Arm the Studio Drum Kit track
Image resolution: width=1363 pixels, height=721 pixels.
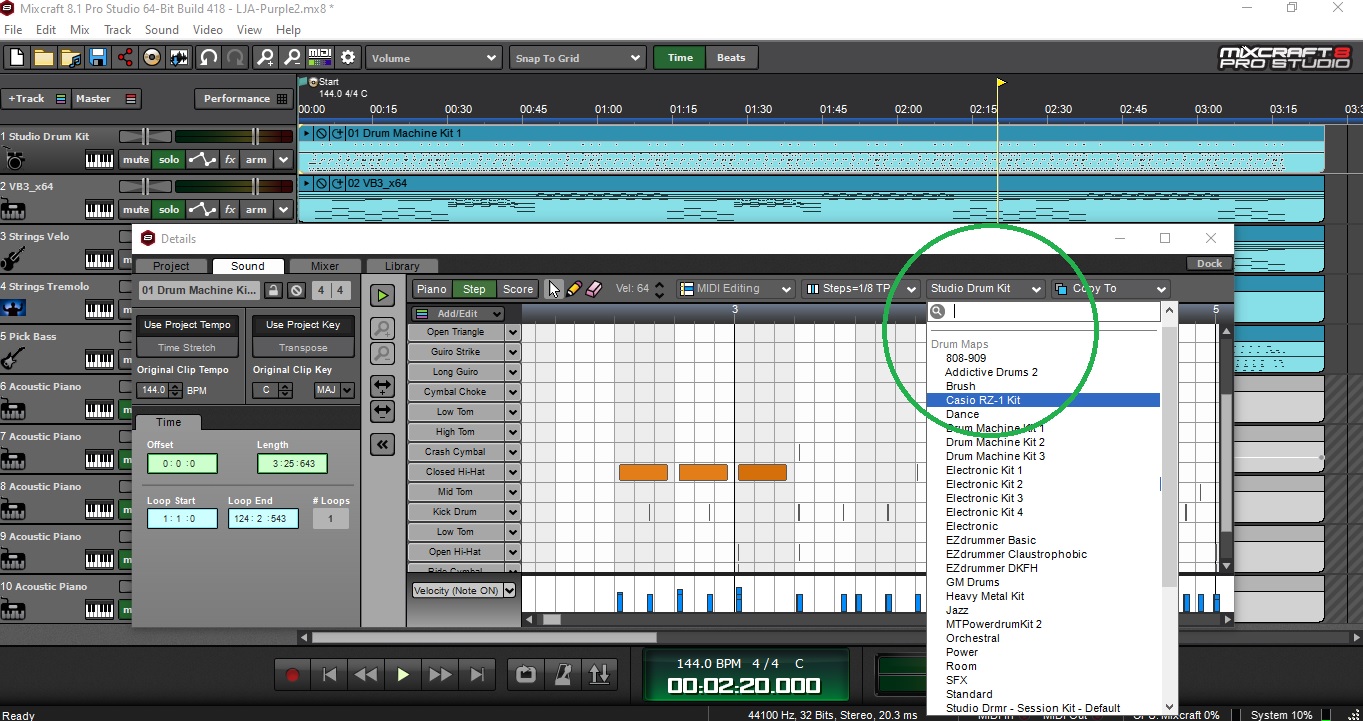click(257, 159)
